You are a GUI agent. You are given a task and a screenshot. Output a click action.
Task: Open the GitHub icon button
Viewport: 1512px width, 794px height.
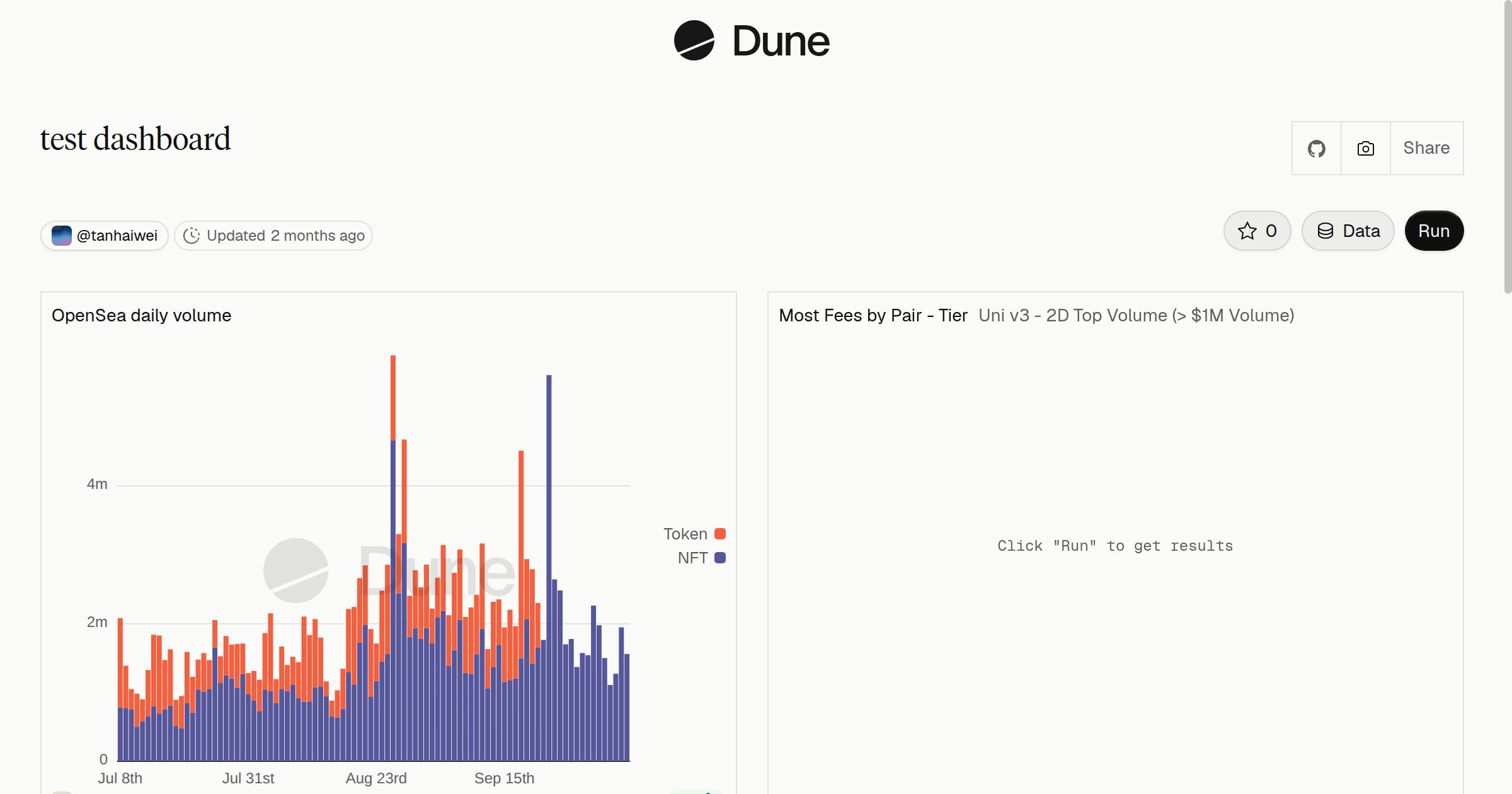point(1317,149)
